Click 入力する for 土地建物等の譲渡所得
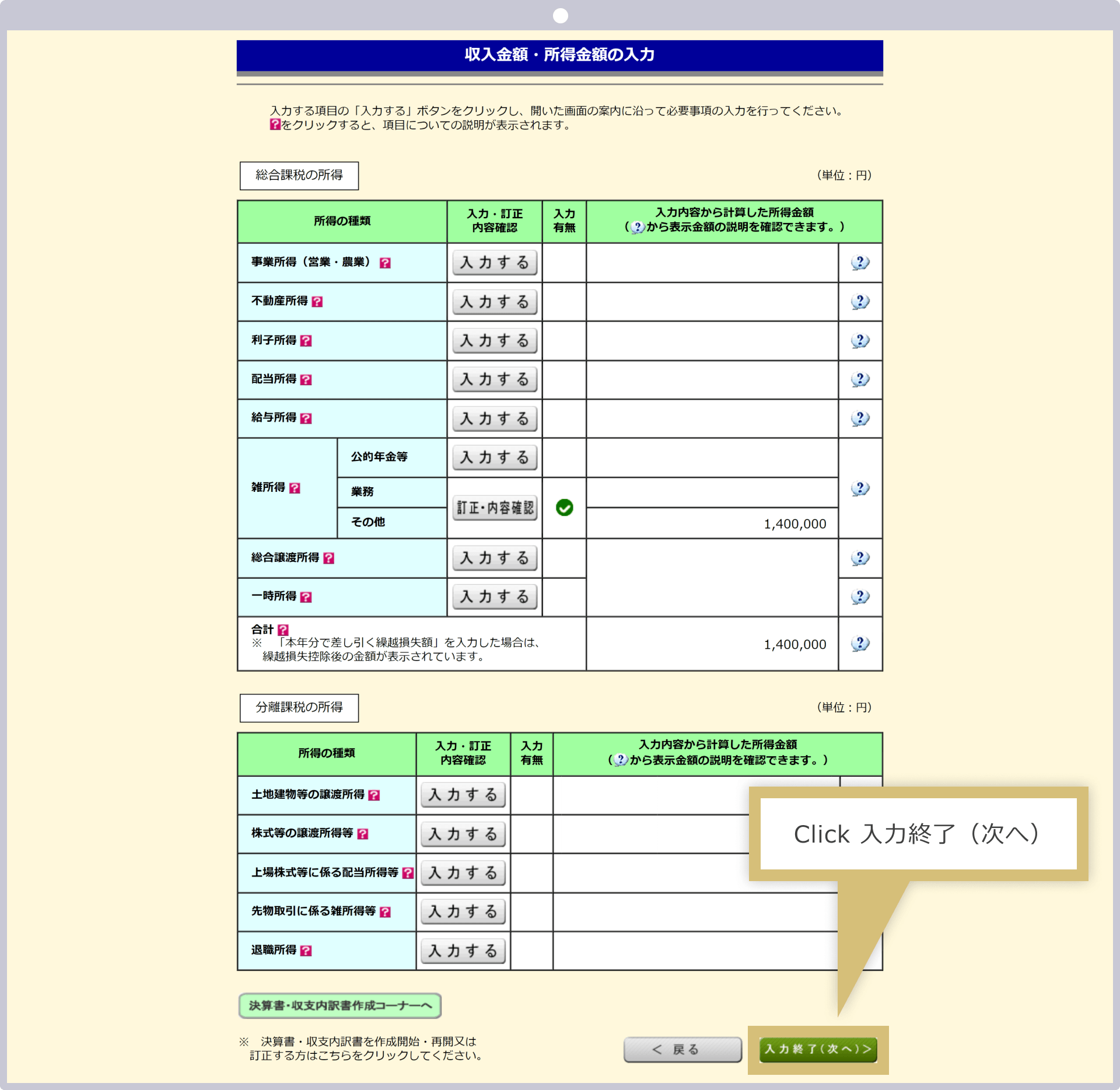Image resolution: width=1120 pixels, height=1090 pixels. coord(463,795)
